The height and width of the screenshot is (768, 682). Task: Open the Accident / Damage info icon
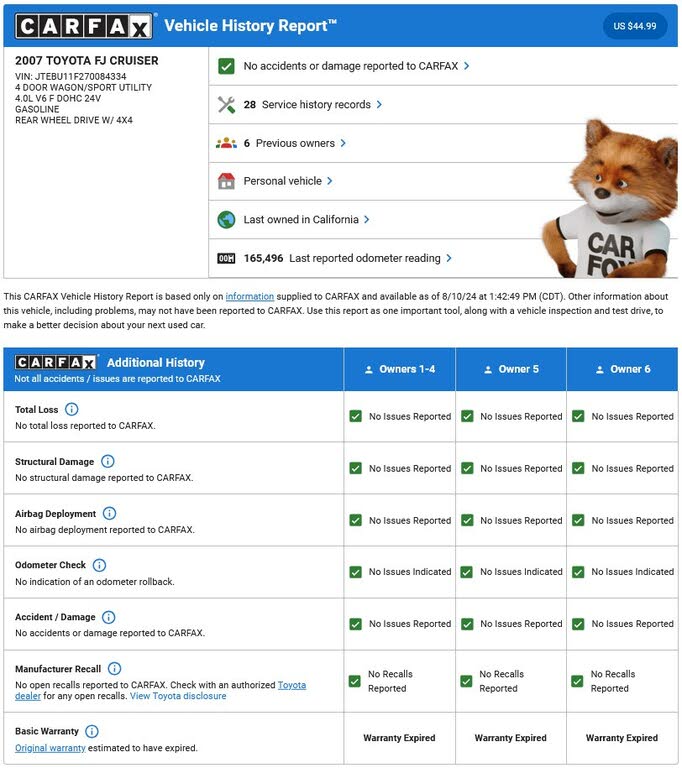point(108,617)
